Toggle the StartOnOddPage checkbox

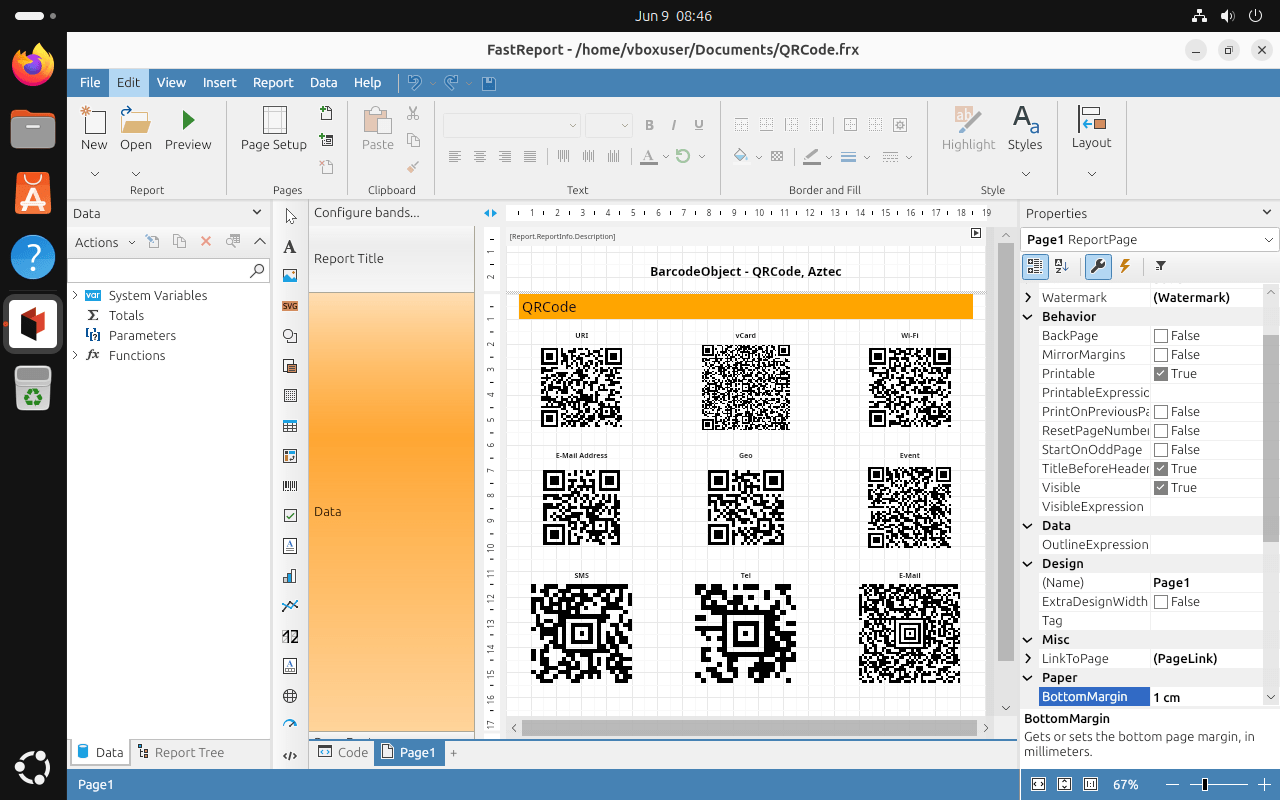click(1161, 450)
